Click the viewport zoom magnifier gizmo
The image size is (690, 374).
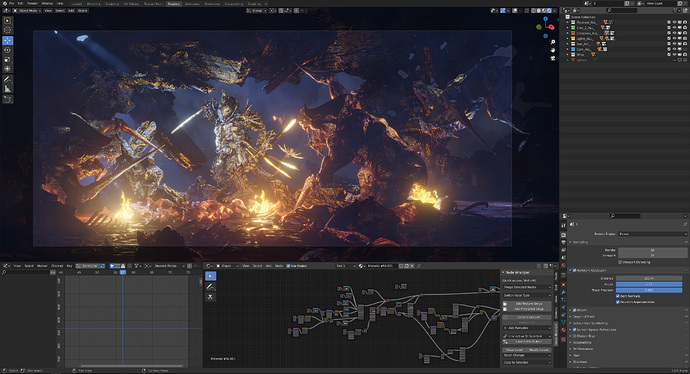pyautogui.click(x=553, y=42)
